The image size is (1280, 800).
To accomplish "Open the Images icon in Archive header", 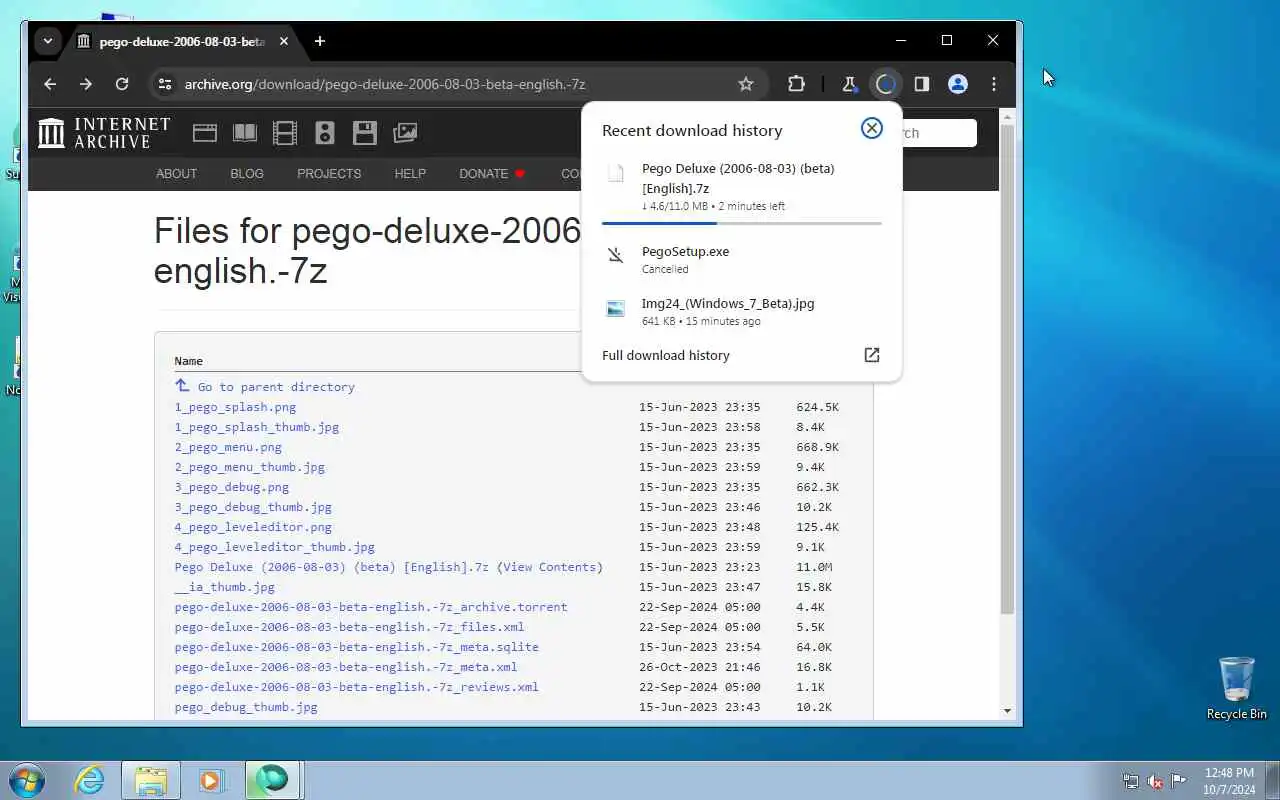I will point(405,133).
